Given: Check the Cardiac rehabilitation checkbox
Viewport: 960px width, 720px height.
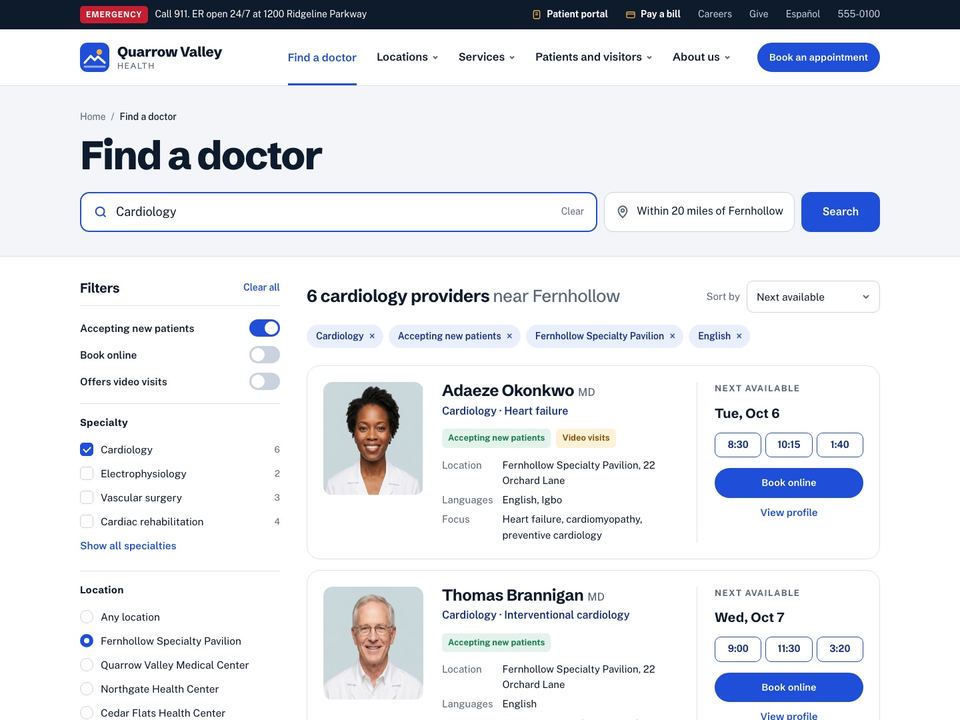Looking at the screenshot, I should [87, 522].
